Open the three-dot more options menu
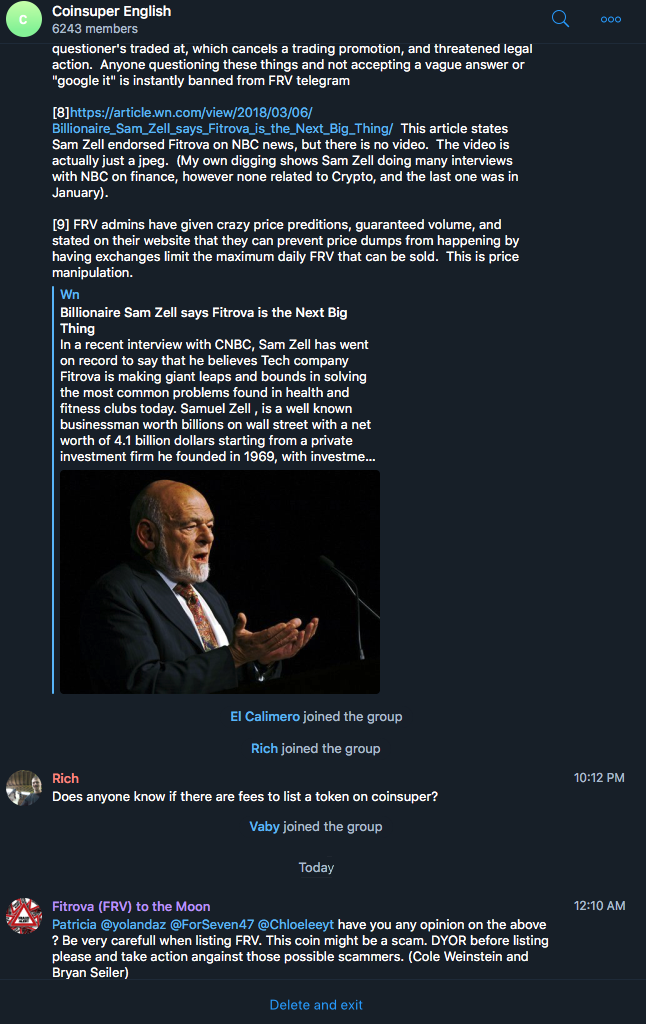Image resolution: width=646 pixels, height=1024 pixels. [611, 19]
